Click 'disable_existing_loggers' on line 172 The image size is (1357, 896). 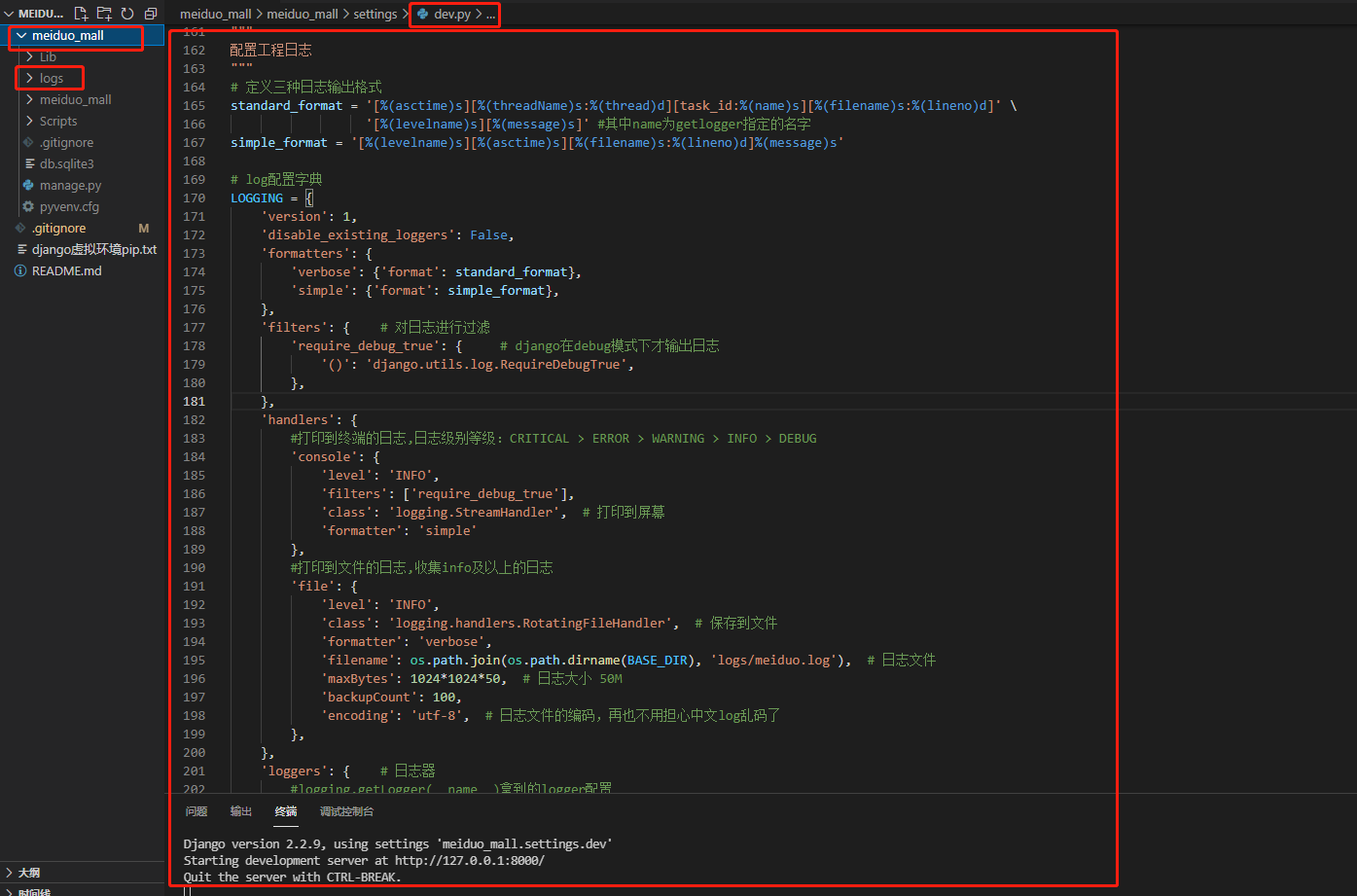pyautogui.click(x=358, y=234)
